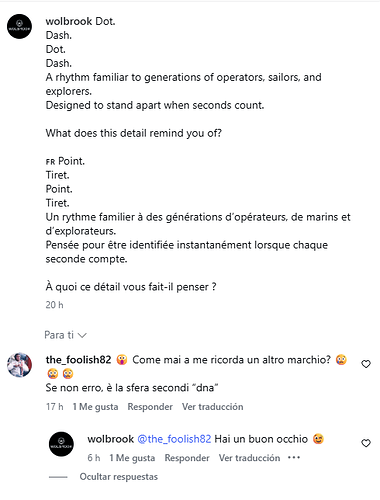Show likes on the_foolish82's comment
Image resolution: width=380 pixels, height=500 pixels.
click(x=95, y=407)
